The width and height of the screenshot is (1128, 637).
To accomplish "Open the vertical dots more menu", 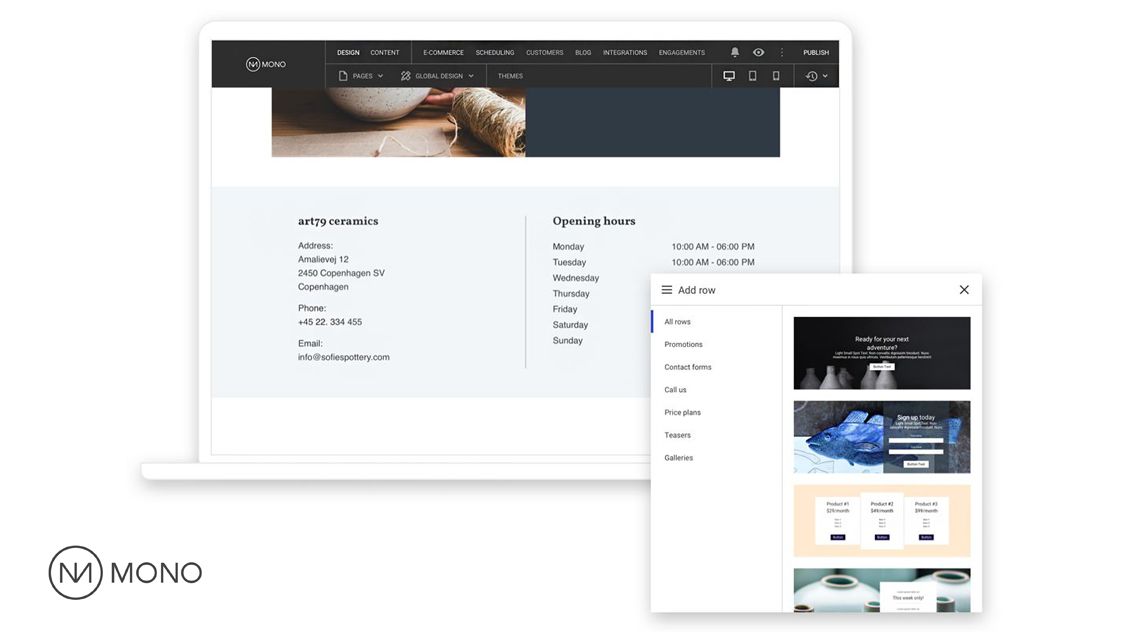I will pyautogui.click(x=782, y=53).
